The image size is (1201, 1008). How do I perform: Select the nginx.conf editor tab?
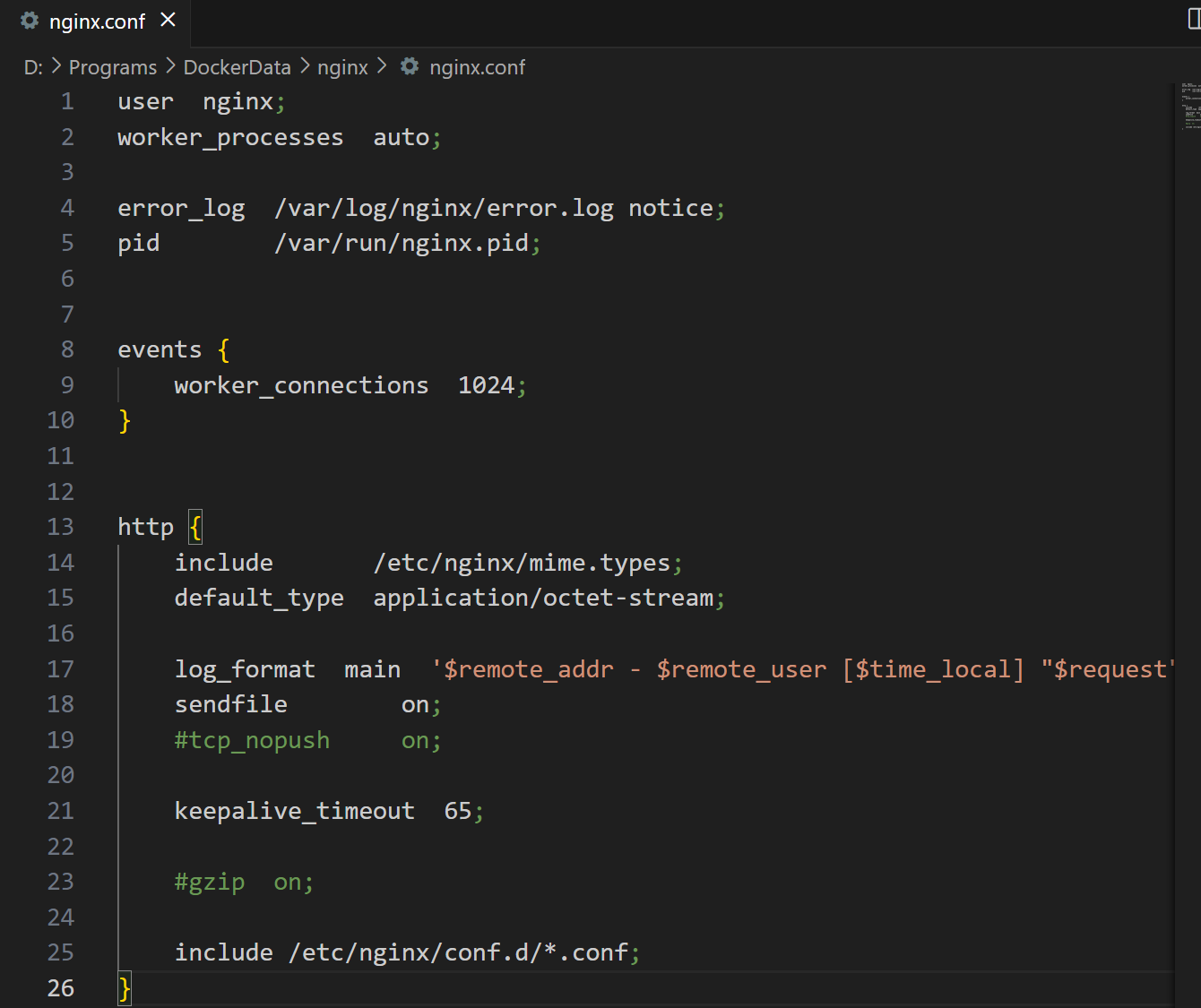(x=95, y=22)
